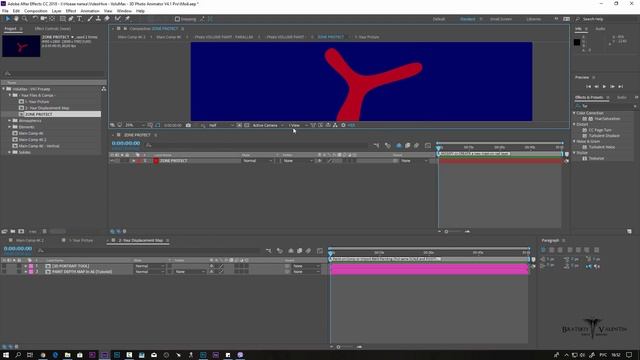Take a snapshot with camera icon
This screenshot has height=360, width=640.
click(188, 125)
